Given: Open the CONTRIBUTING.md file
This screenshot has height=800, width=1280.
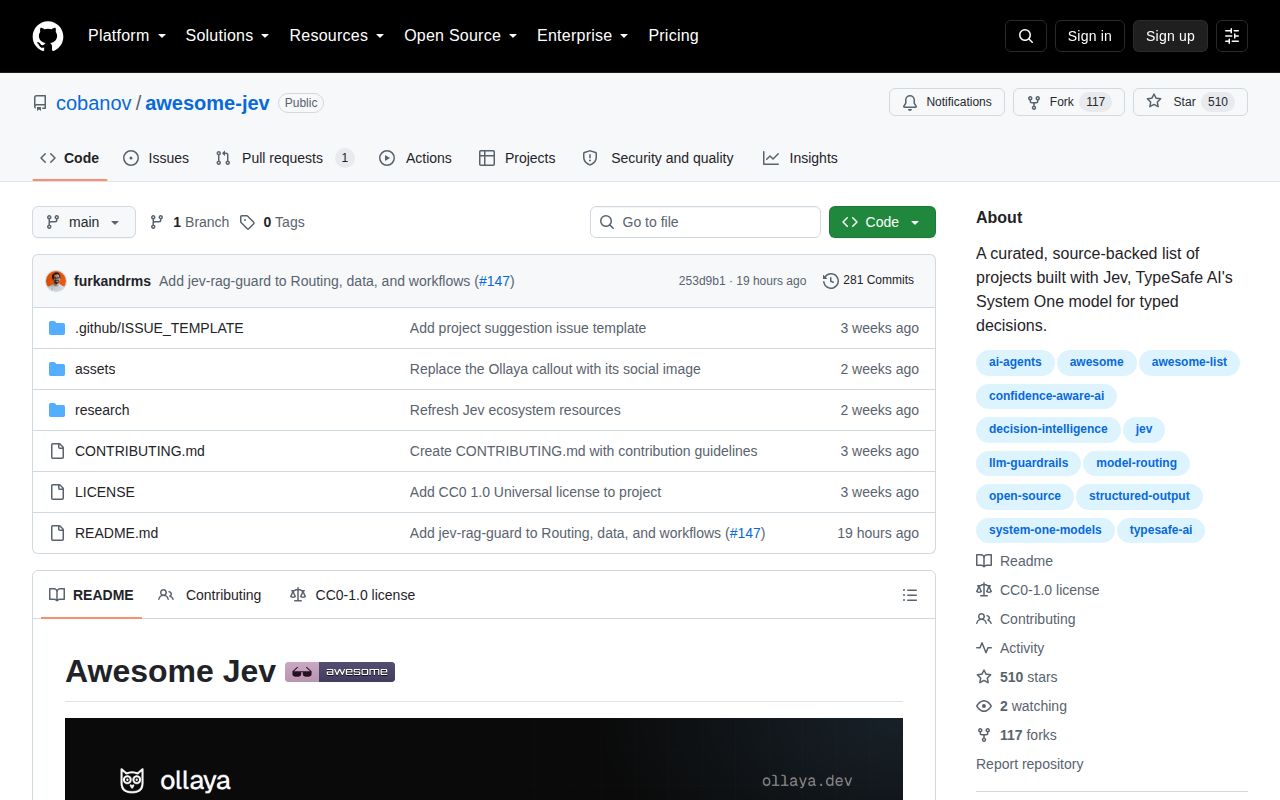Looking at the screenshot, I should click(x=140, y=451).
